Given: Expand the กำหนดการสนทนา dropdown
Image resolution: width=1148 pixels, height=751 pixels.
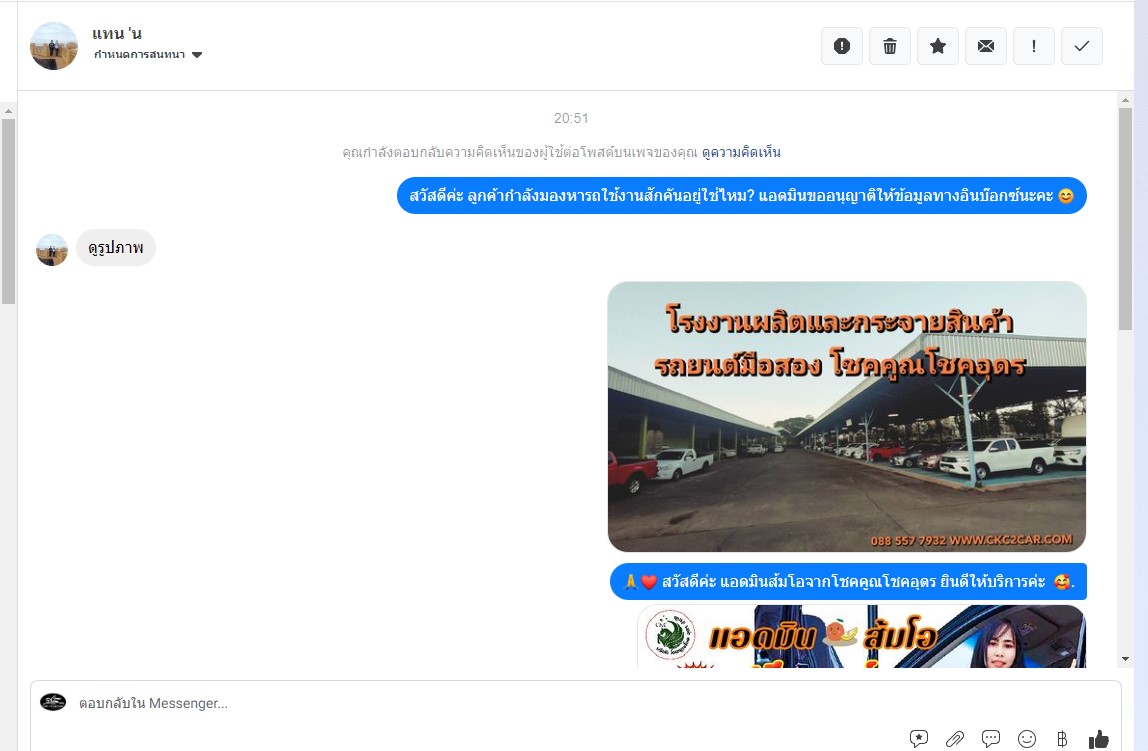Looking at the screenshot, I should [148, 55].
